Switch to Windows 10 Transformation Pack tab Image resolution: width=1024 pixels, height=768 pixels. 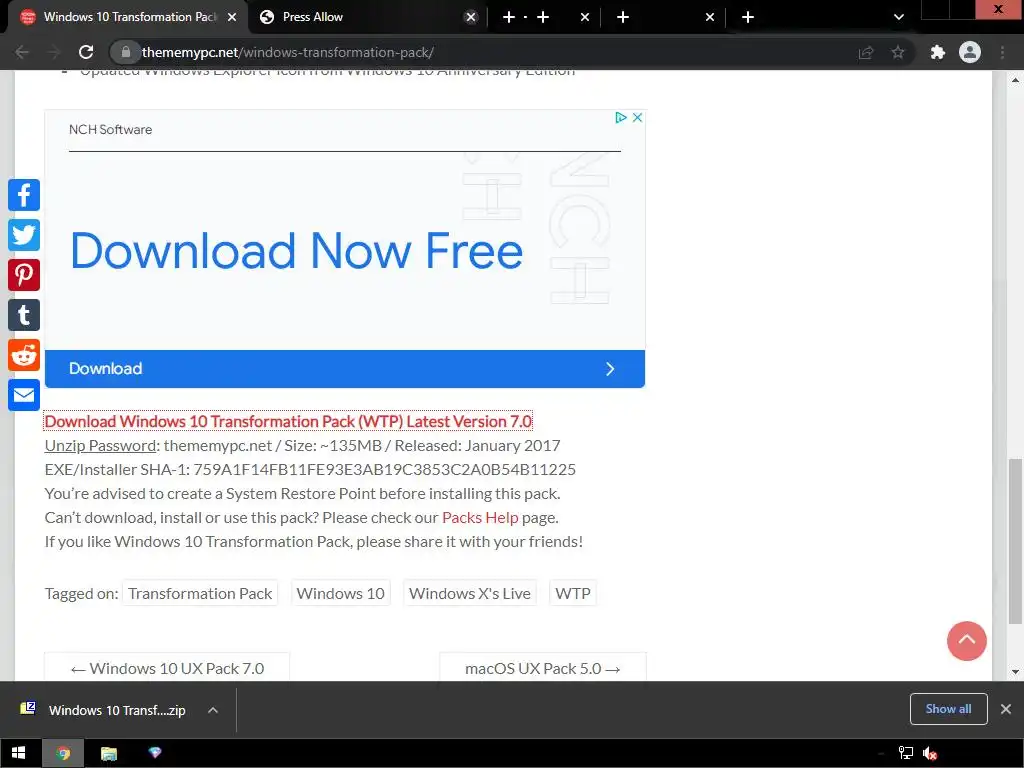coord(129,17)
